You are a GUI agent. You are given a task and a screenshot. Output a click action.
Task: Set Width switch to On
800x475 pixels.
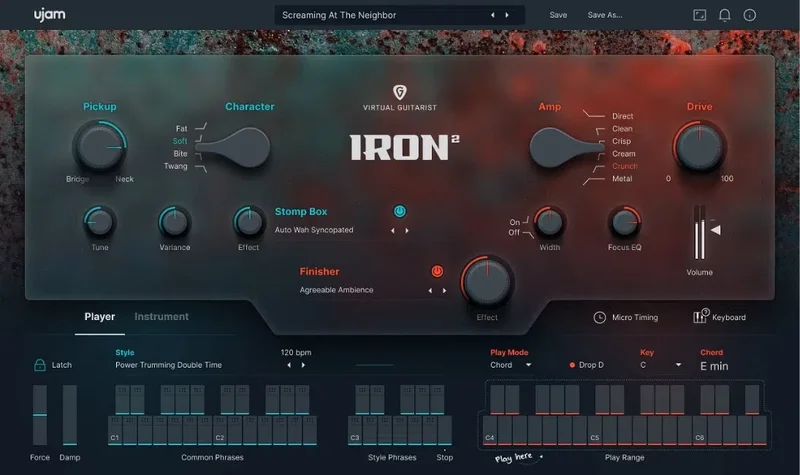point(515,222)
